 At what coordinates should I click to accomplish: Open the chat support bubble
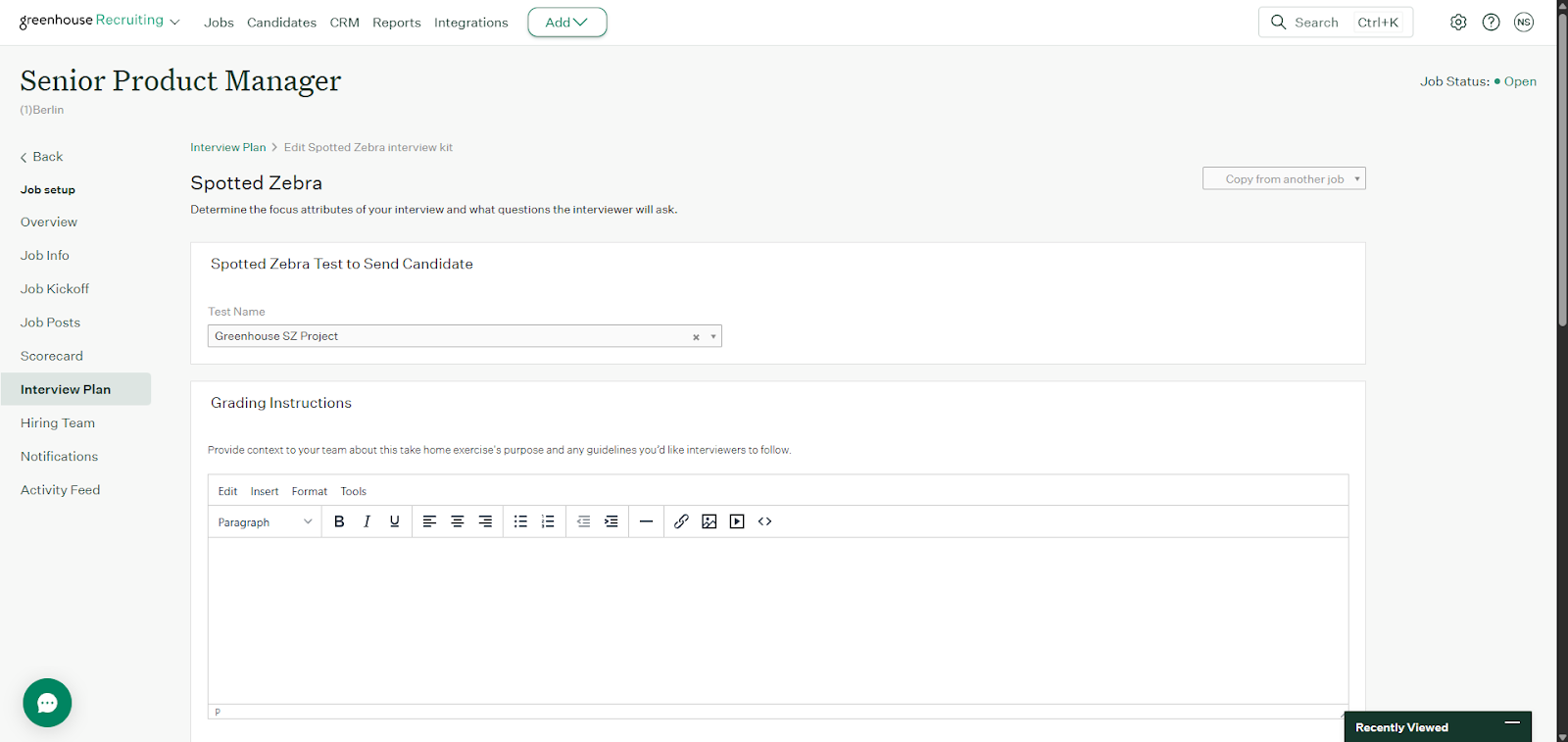[47, 703]
